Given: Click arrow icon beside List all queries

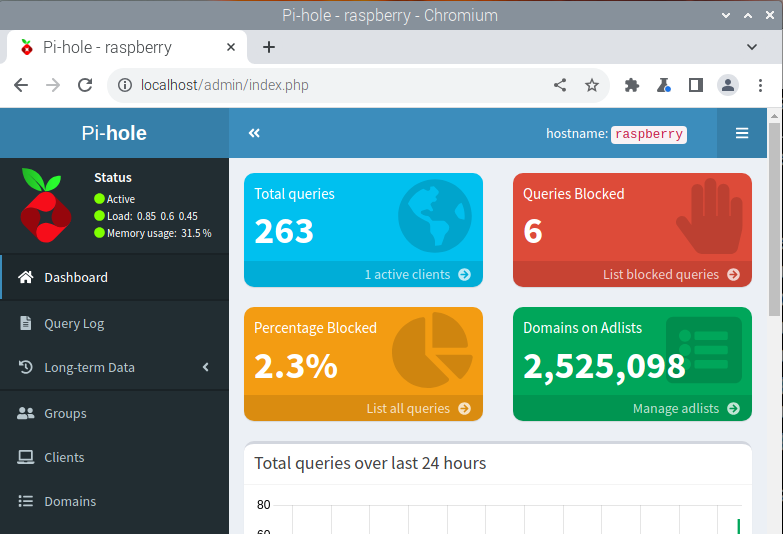Looking at the screenshot, I should (x=464, y=408).
